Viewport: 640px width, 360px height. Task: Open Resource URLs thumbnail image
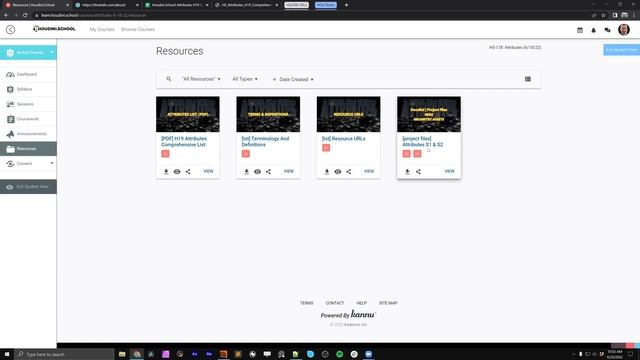click(x=349, y=114)
